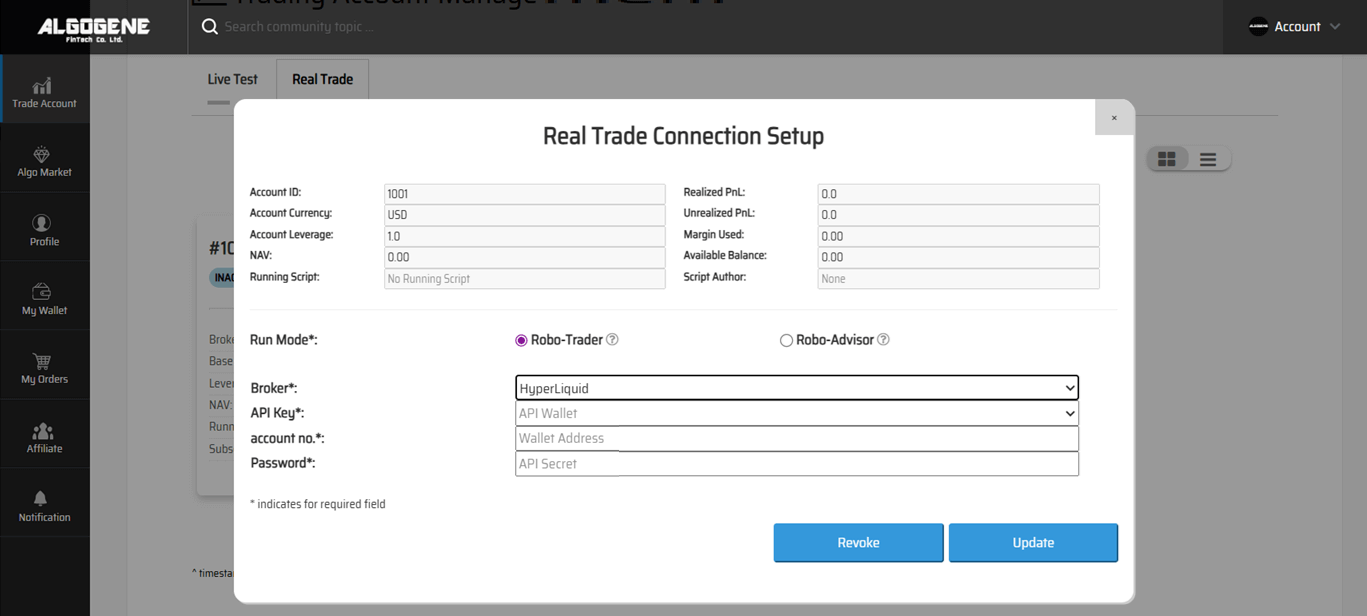Switch to grid view layout
The width and height of the screenshot is (1367, 616).
(1167, 159)
